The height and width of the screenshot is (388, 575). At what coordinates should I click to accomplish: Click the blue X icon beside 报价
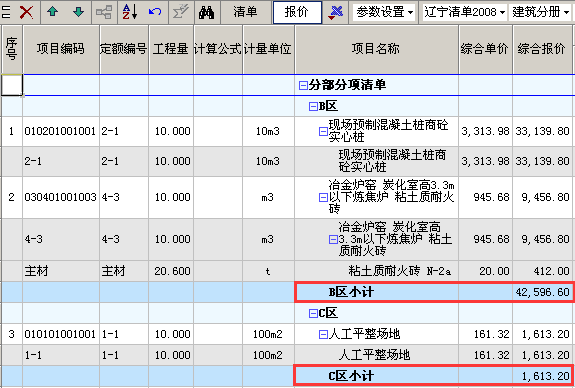(x=336, y=12)
